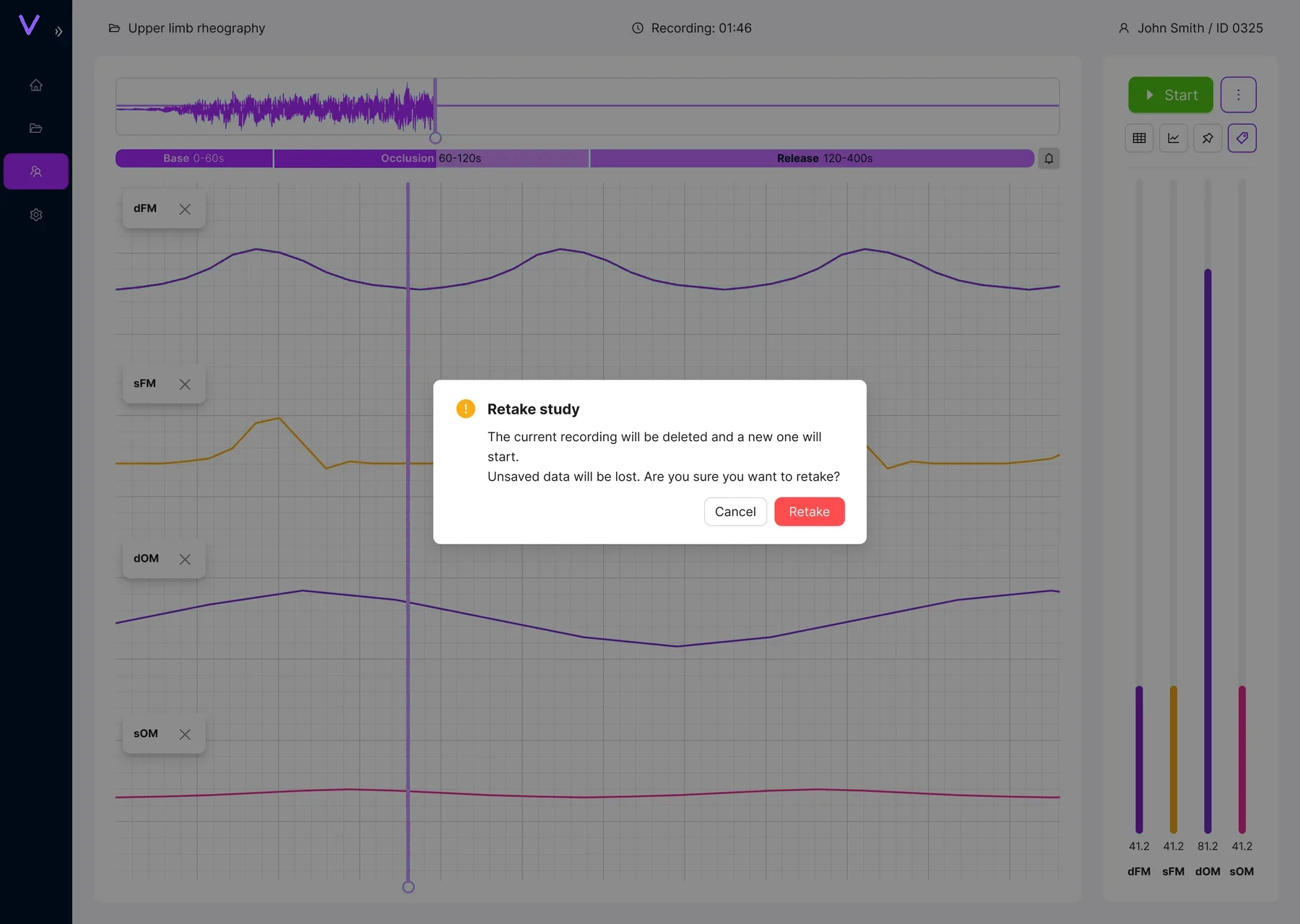Open the three-dot more options menu
1300x924 pixels.
click(x=1239, y=95)
